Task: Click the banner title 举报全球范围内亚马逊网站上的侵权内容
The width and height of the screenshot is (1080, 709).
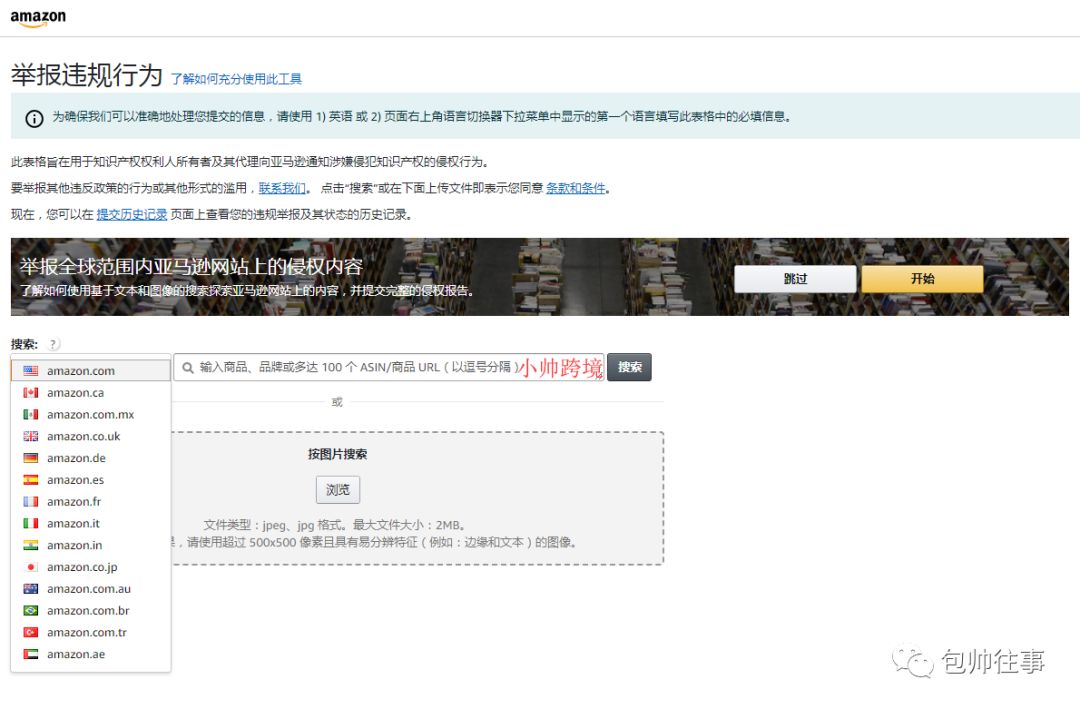Action: (x=191, y=267)
